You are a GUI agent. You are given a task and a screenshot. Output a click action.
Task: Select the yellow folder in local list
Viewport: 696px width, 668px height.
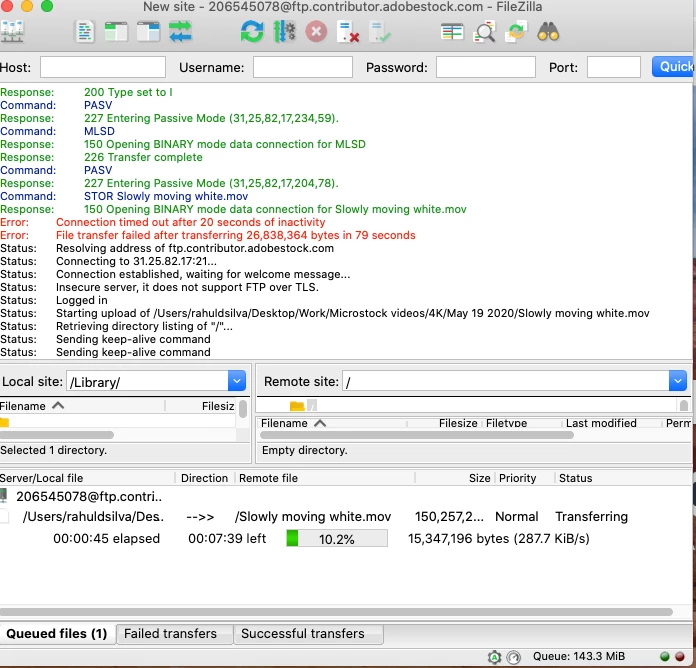click(x=4, y=422)
